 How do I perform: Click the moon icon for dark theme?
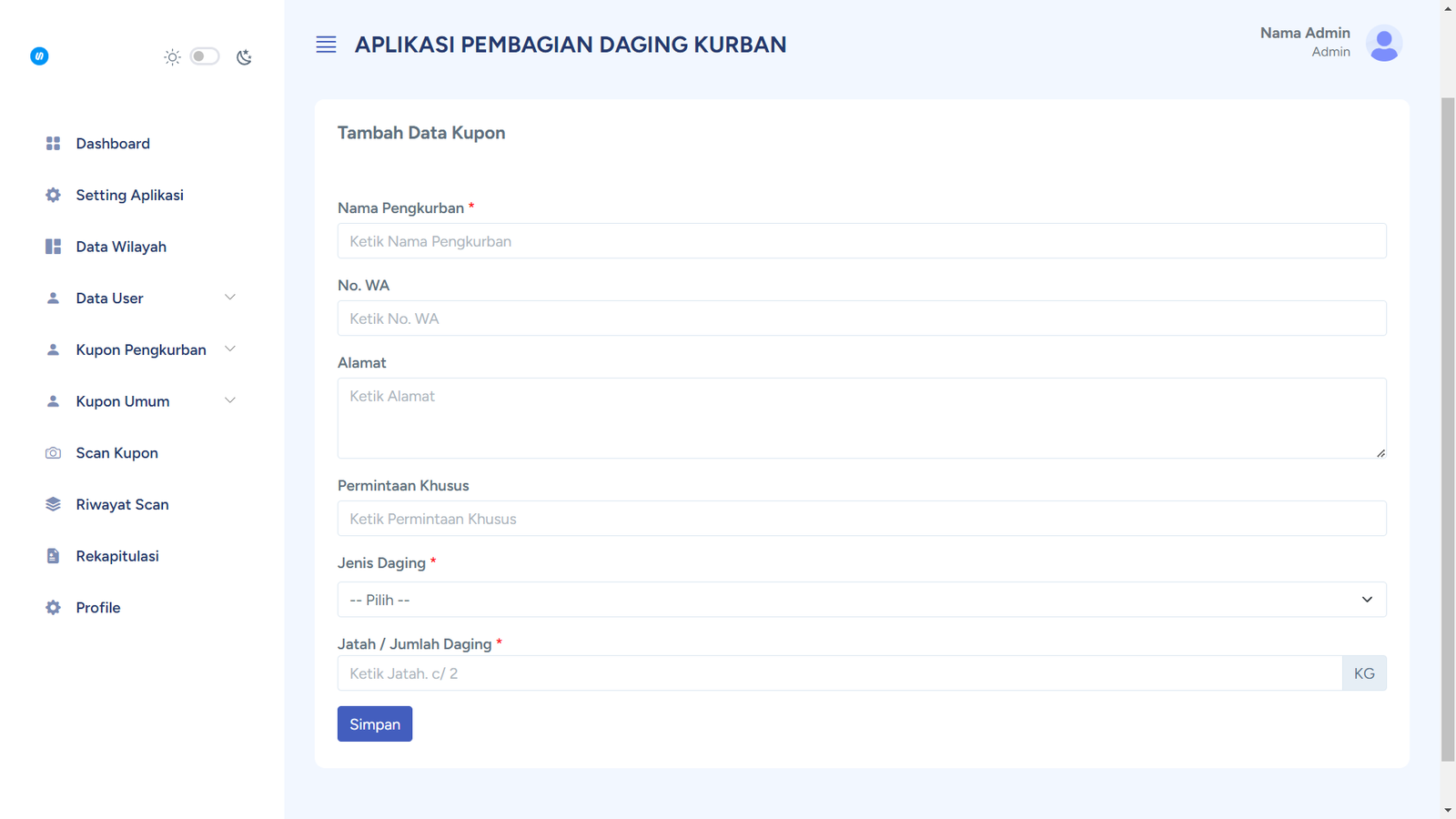click(244, 57)
